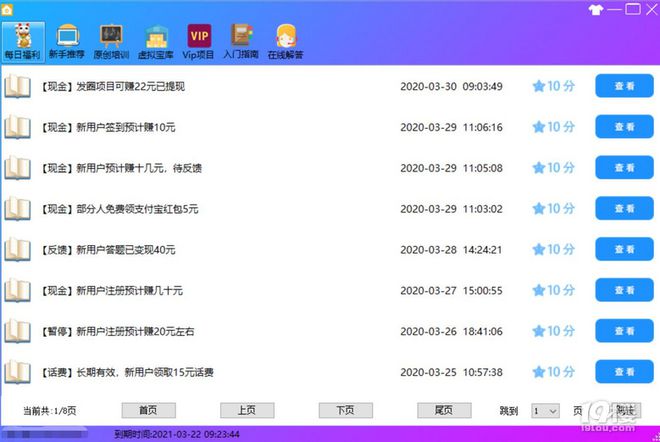Click 查看 for 新用户答题已变现40元
This screenshot has height=442, width=660.
click(624, 249)
